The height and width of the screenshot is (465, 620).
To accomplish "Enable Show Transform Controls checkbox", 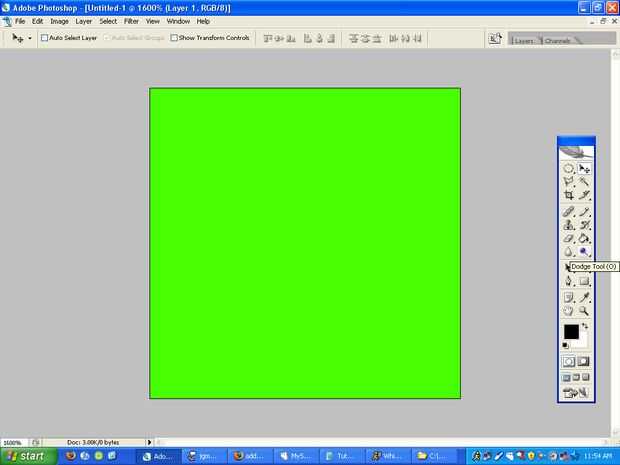I will [x=174, y=38].
